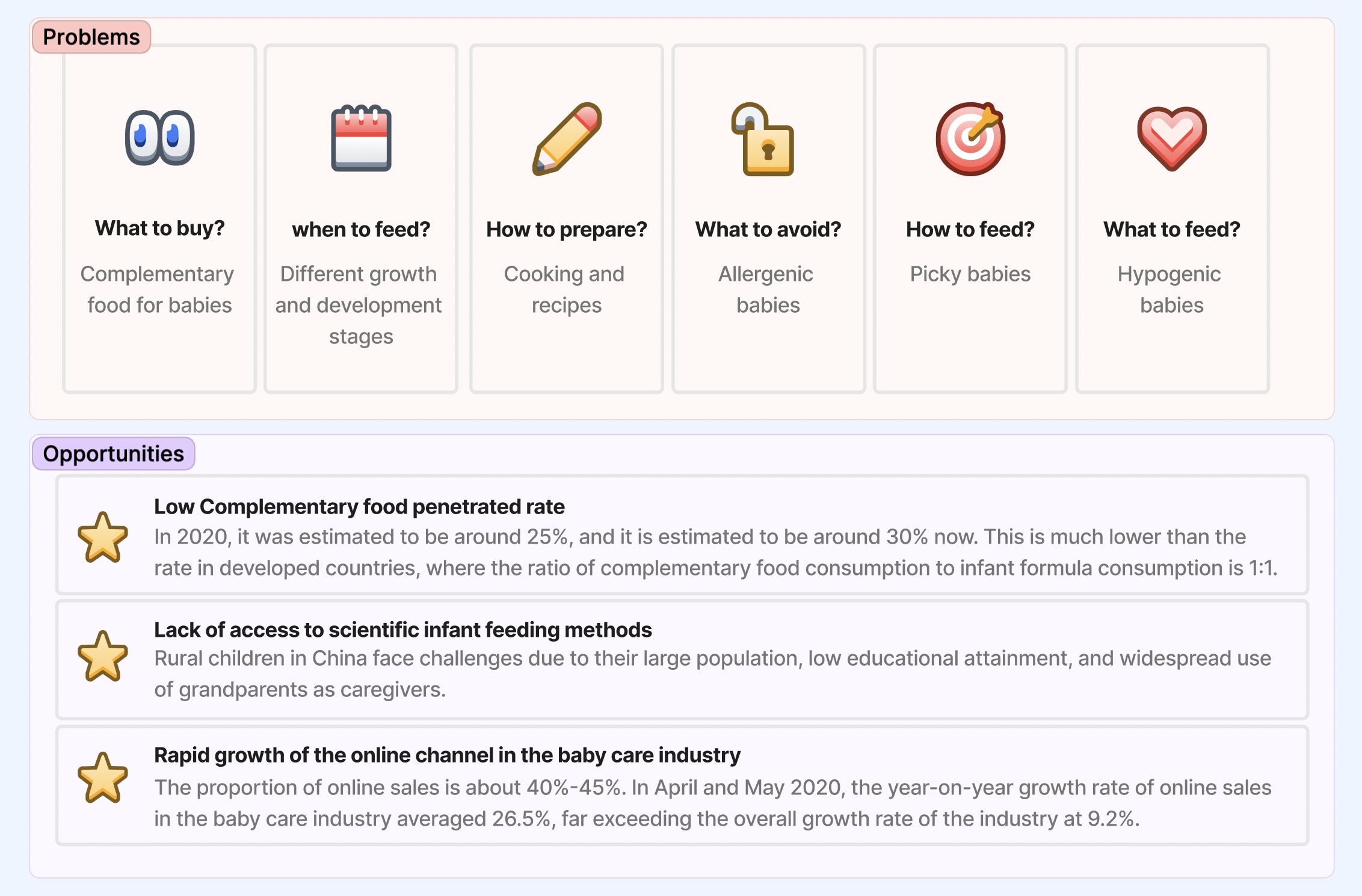Image resolution: width=1362 pixels, height=896 pixels.
Task: Click the when to feed? heading
Action: [361, 229]
